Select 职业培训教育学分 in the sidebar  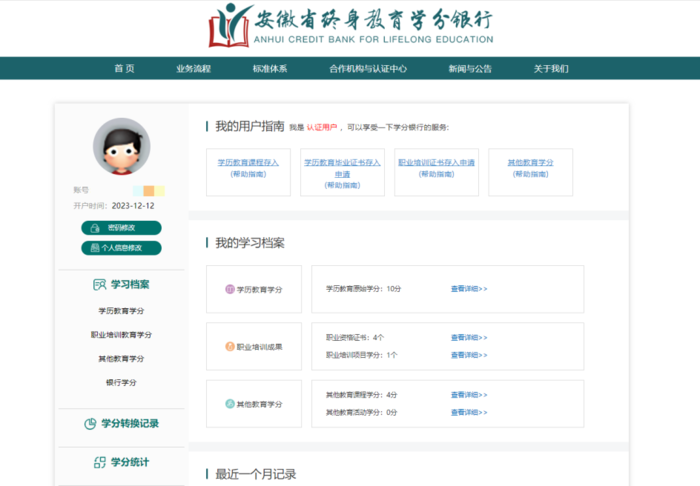coord(121,335)
